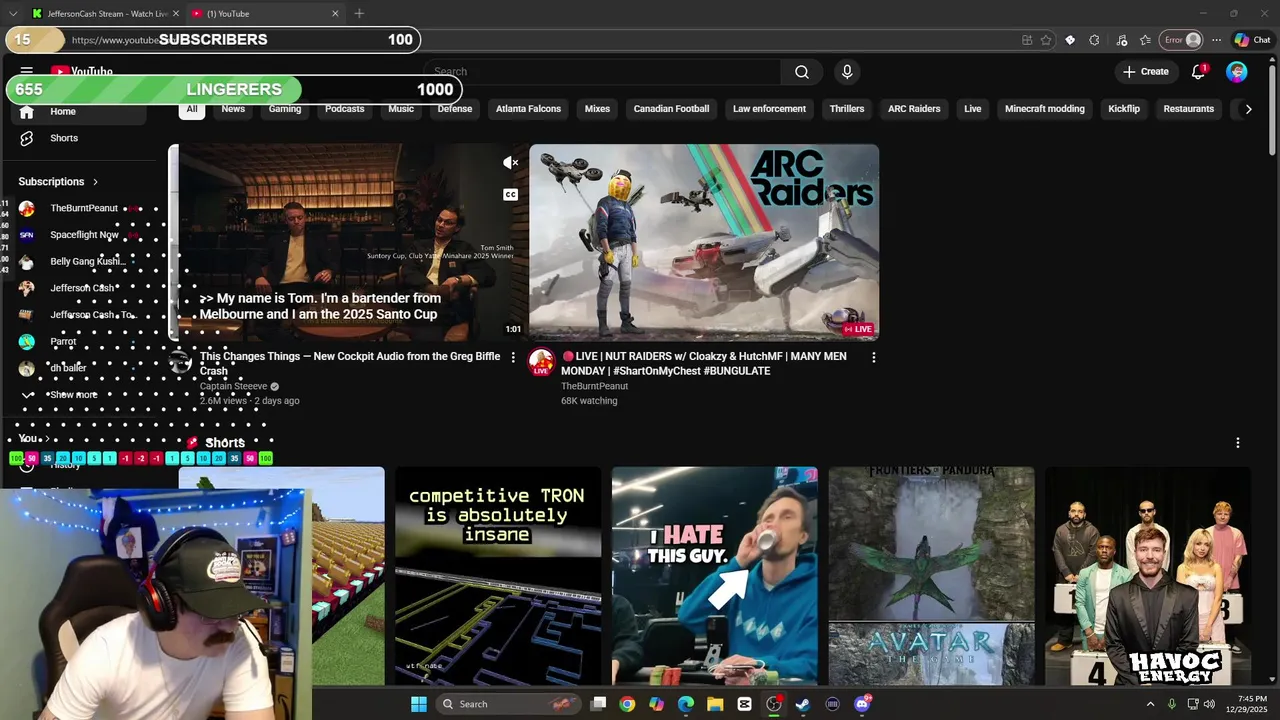Expand the You section chevron

tap(46, 439)
